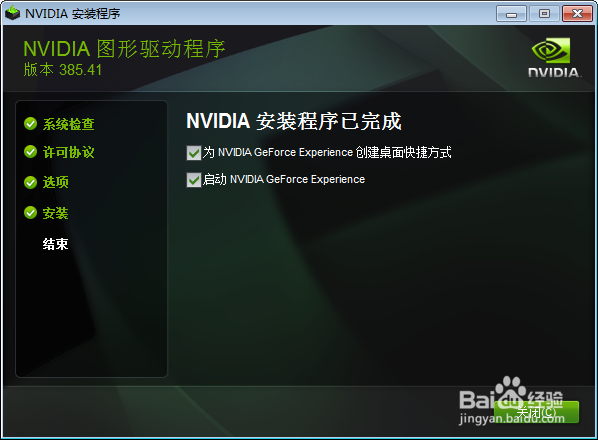The width and height of the screenshot is (598, 440).
Task: Click the green checkmark beside 选项
Action: [31, 182]
